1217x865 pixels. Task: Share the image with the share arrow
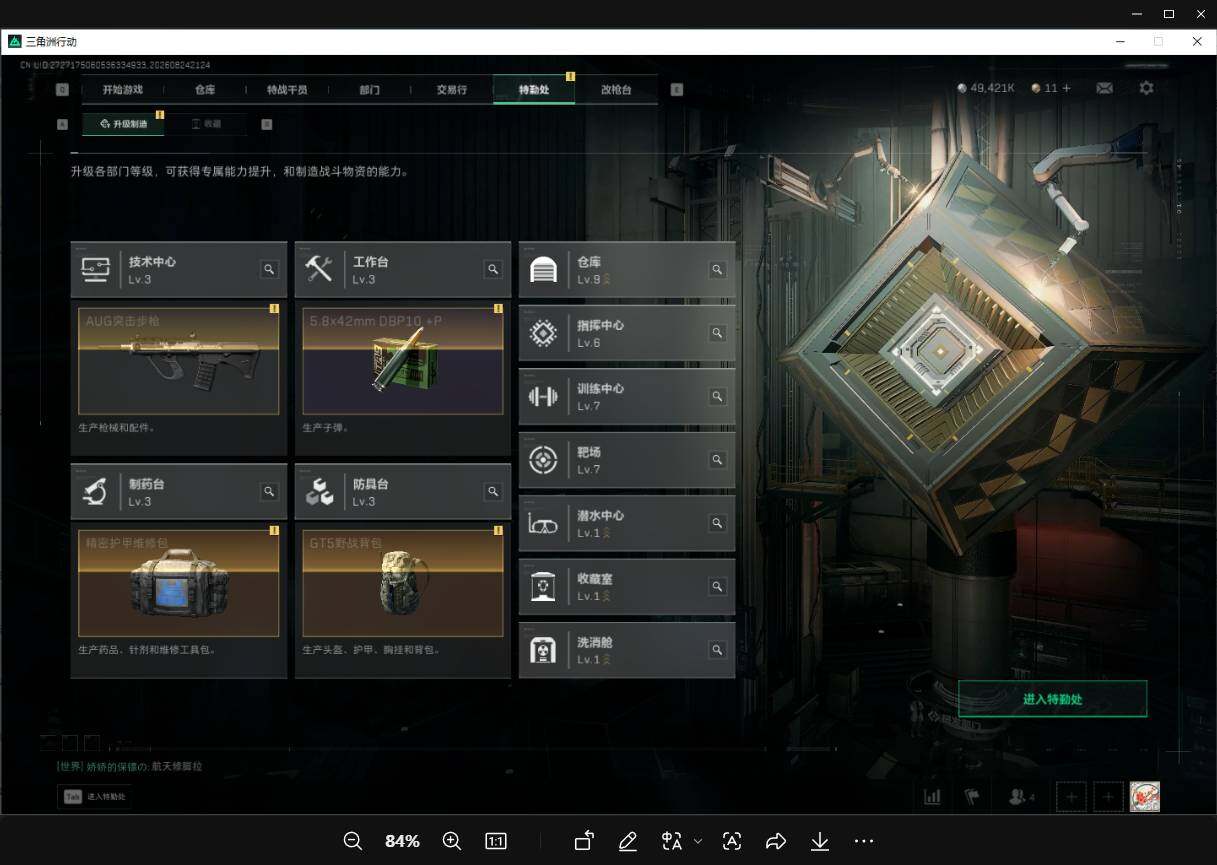point(776,841)
